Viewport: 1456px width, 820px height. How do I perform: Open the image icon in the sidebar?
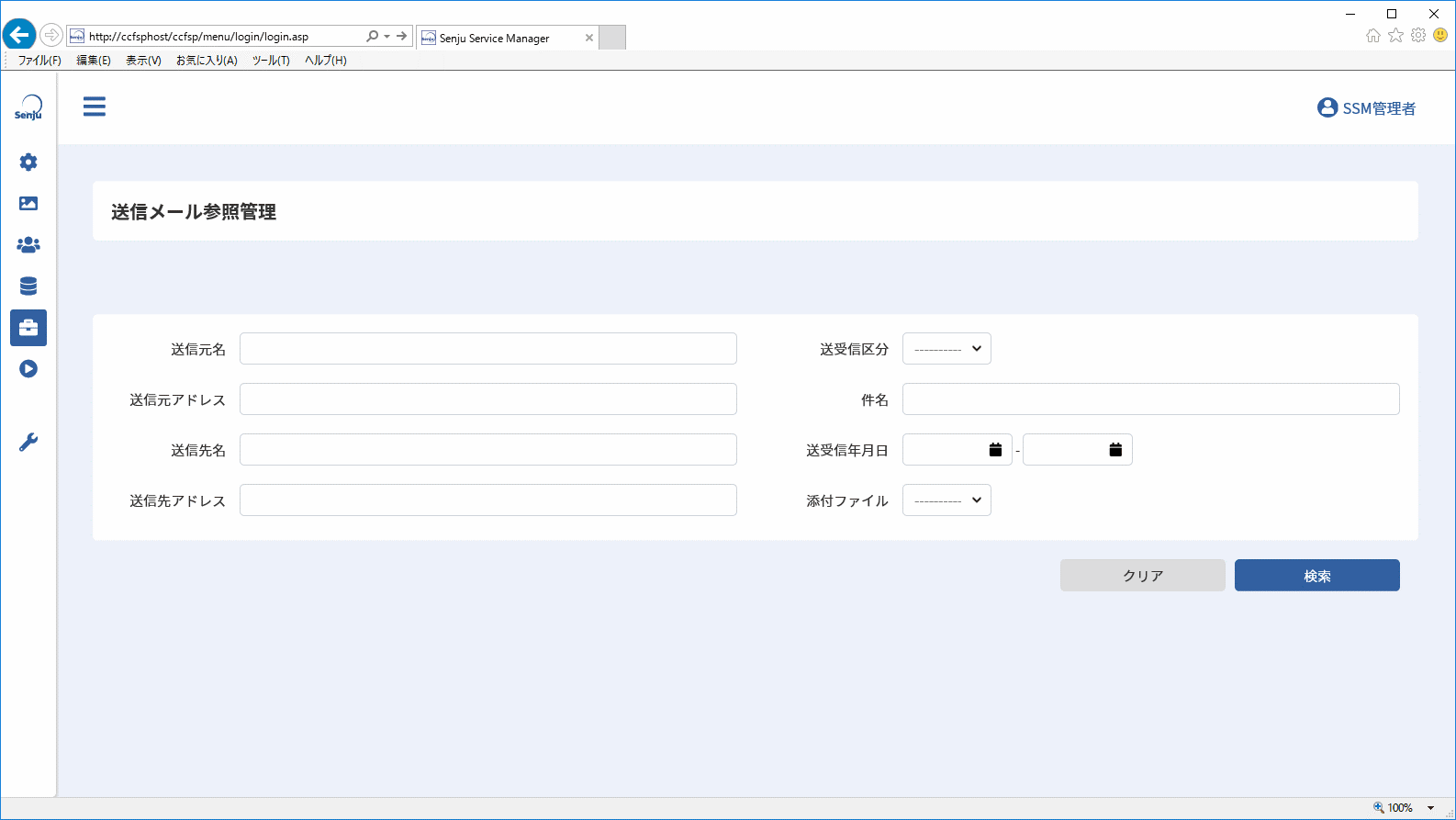coord(28,203)
